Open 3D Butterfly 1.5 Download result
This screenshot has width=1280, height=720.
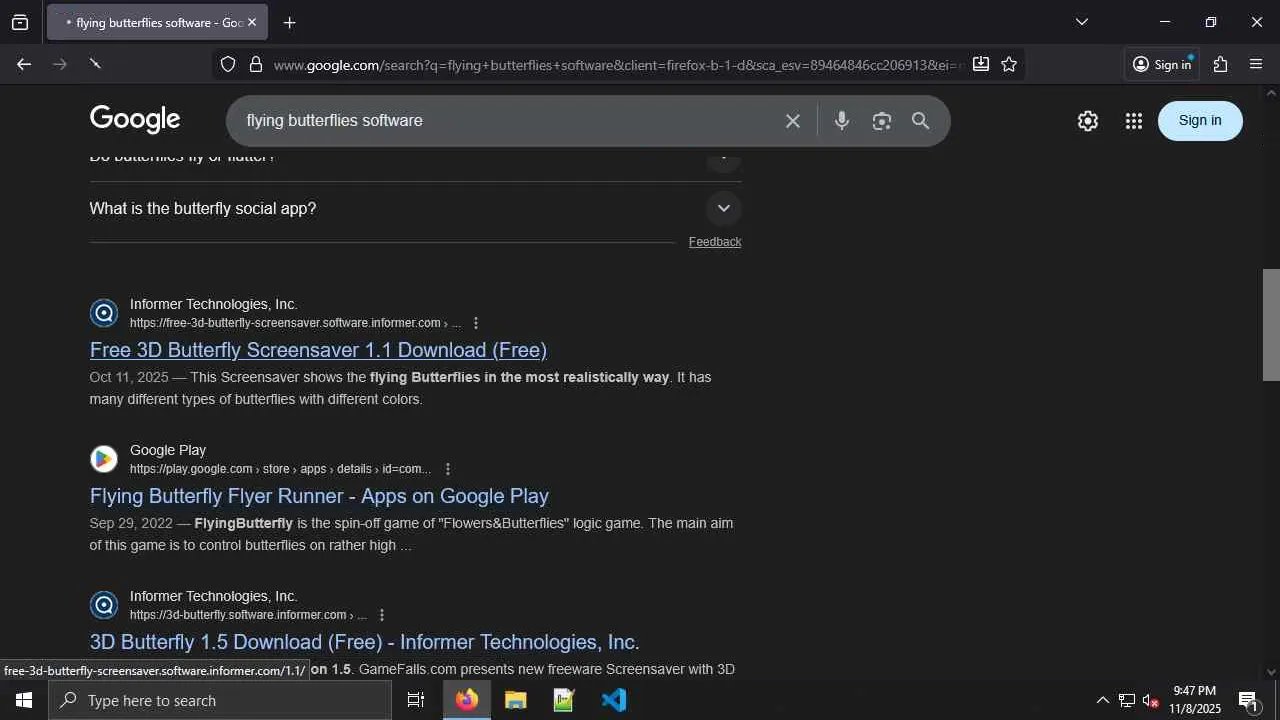coord(364,642)
